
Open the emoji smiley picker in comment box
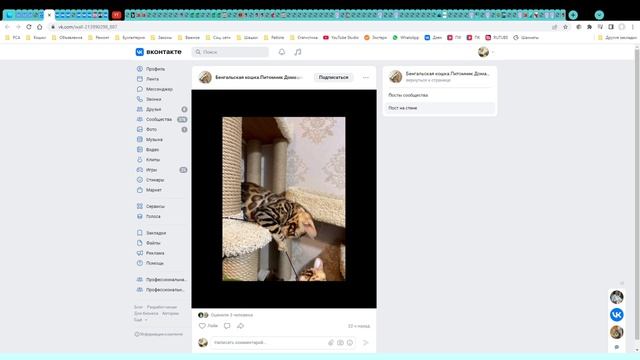[350, 342]
